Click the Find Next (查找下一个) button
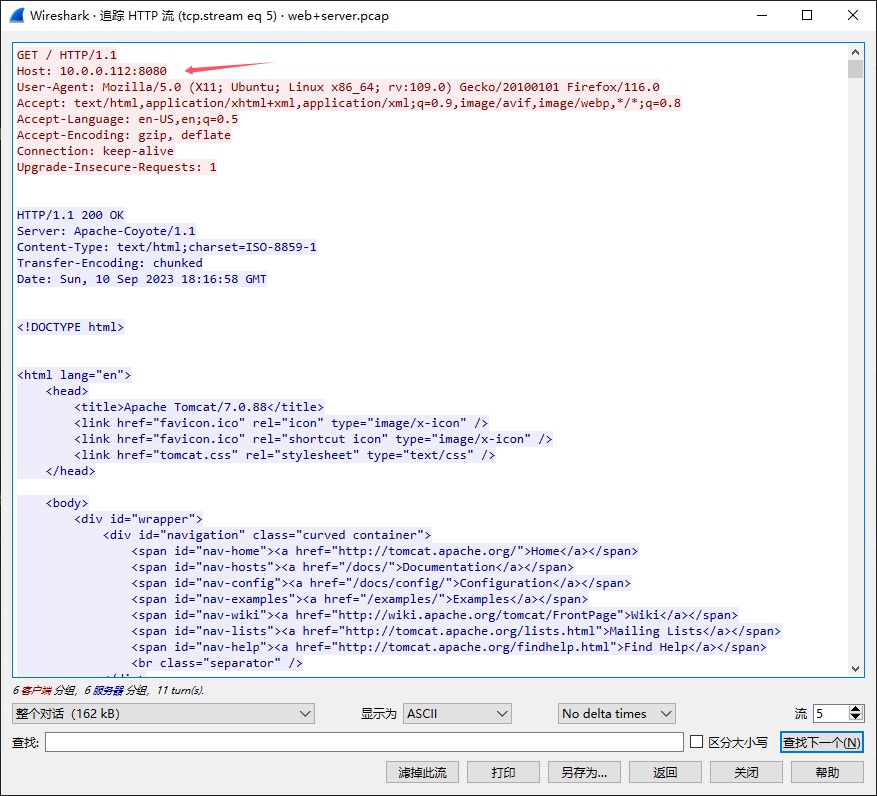The width and height of the screenshot is (877, 796). click(x=821, y=742)
